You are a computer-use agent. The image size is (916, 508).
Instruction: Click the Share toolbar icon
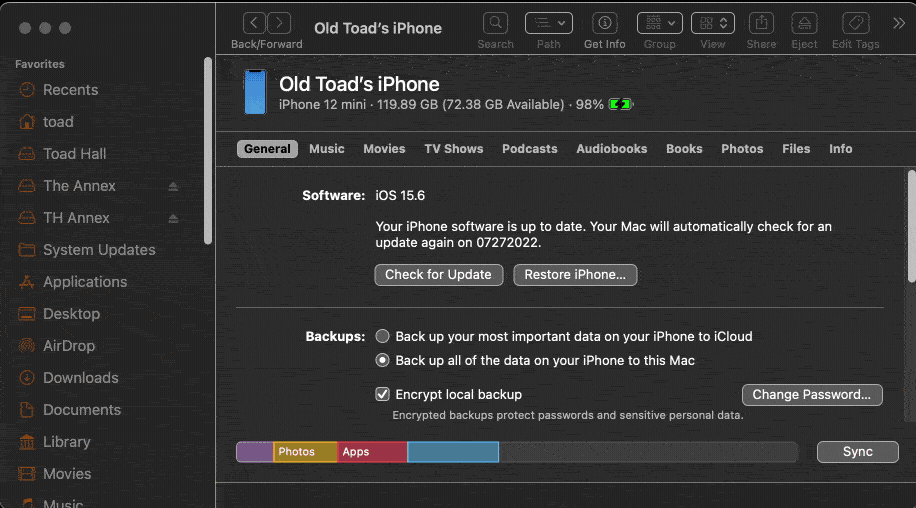pos(761,23)
